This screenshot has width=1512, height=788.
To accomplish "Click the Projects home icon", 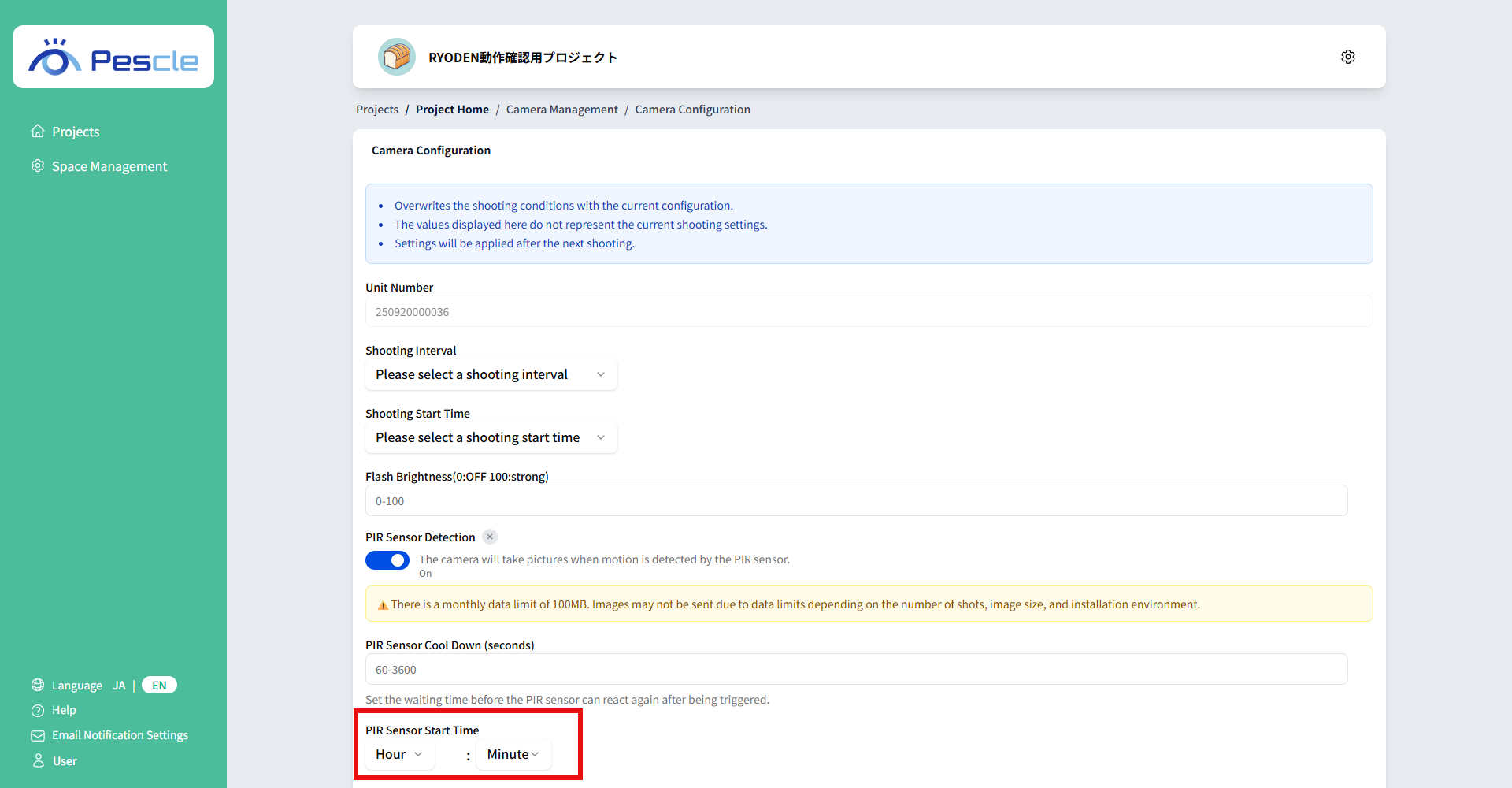I will click(x=38, y=131).
